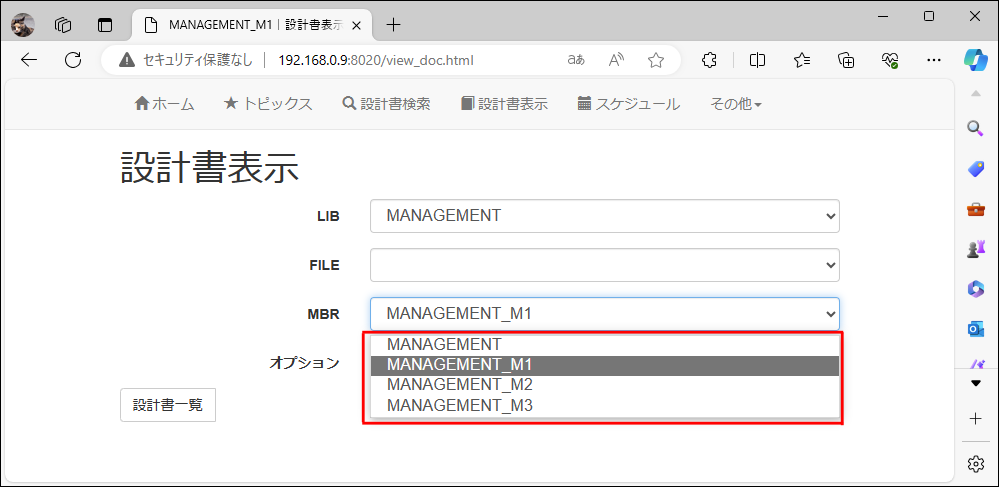This screenshot has height=487, width=999.
Task: Open 設計書検索 page
Action: (x=387, y=104)
